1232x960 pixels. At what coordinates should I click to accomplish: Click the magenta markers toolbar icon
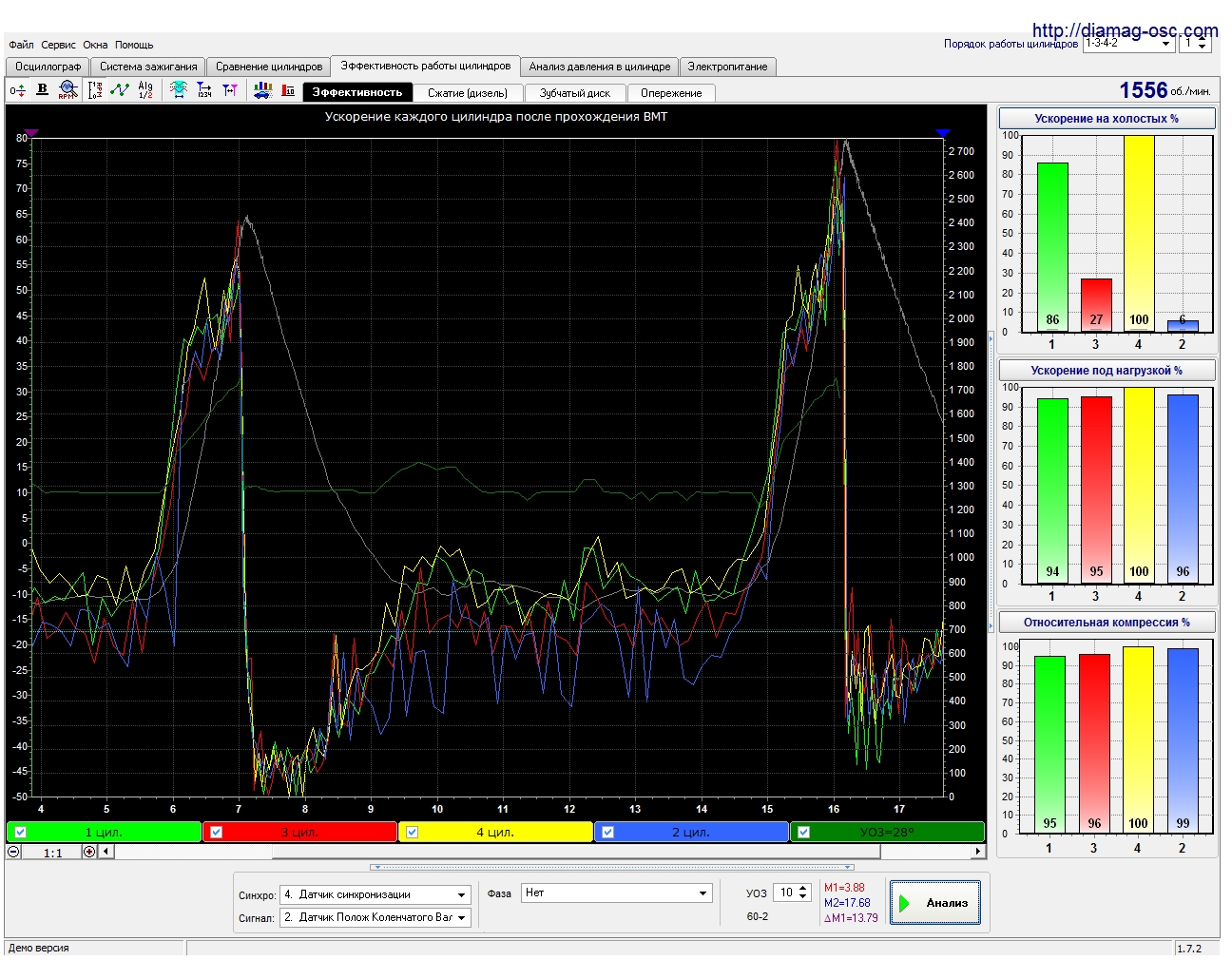230,90
